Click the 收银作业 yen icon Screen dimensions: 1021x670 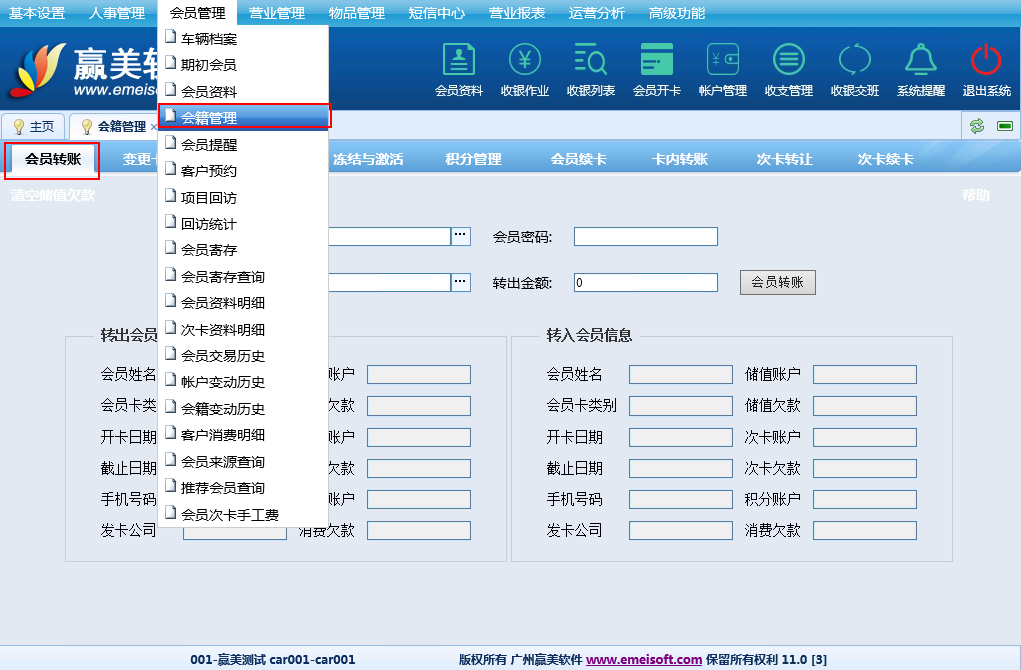pos(525,62)
